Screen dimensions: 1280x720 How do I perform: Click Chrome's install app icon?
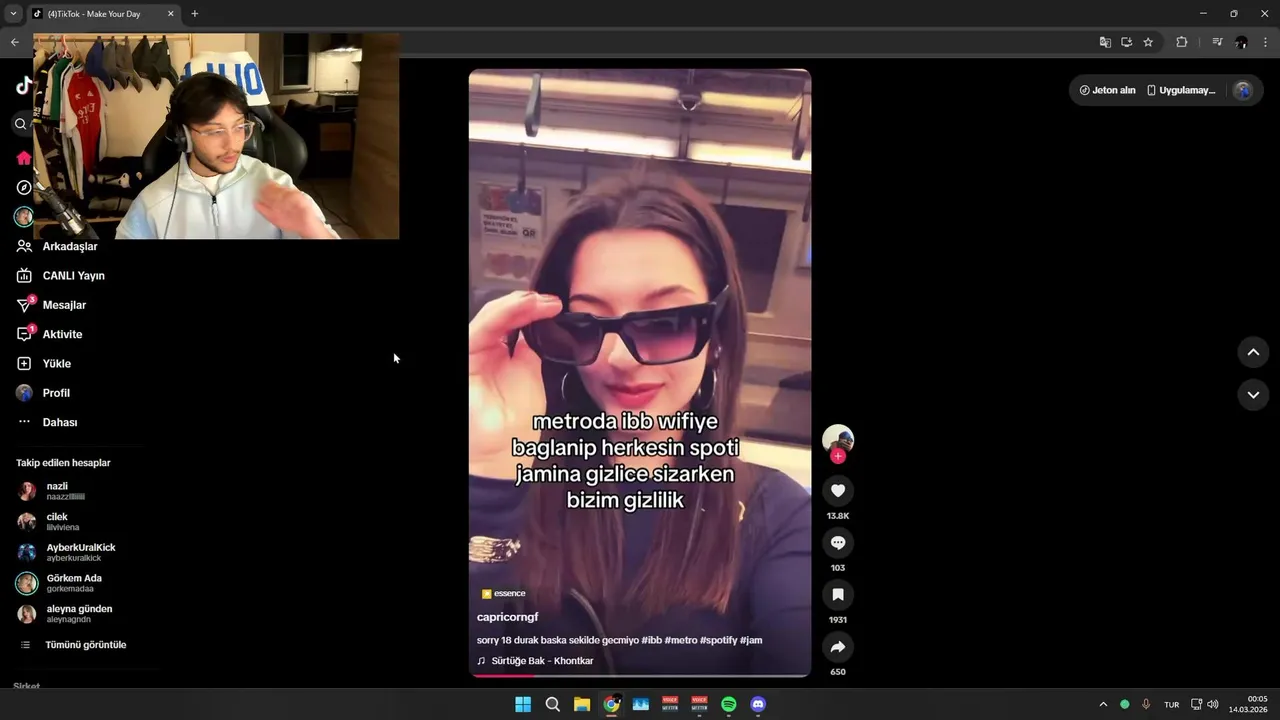(1126, 42)
